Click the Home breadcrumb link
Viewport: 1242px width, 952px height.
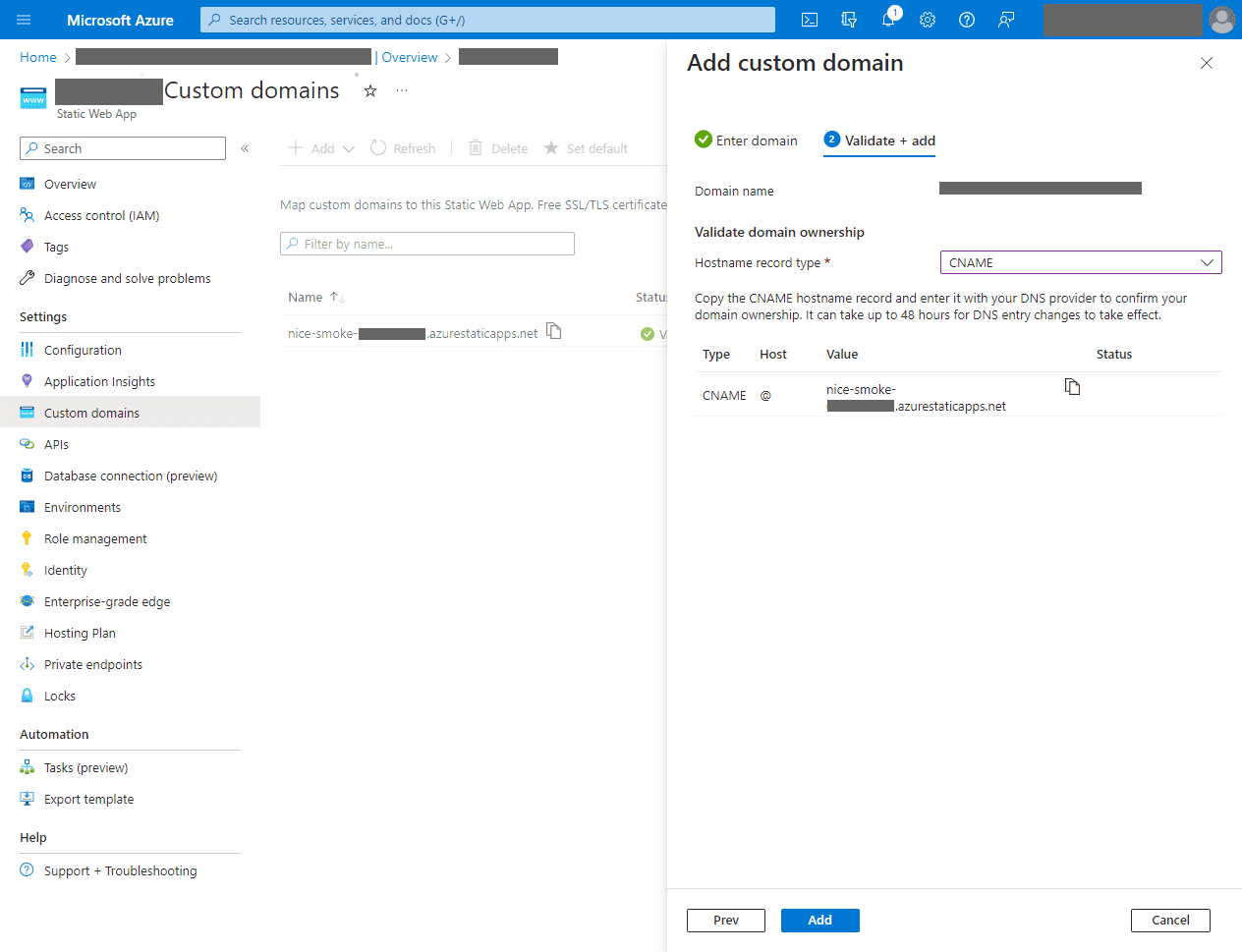[38, 57]
